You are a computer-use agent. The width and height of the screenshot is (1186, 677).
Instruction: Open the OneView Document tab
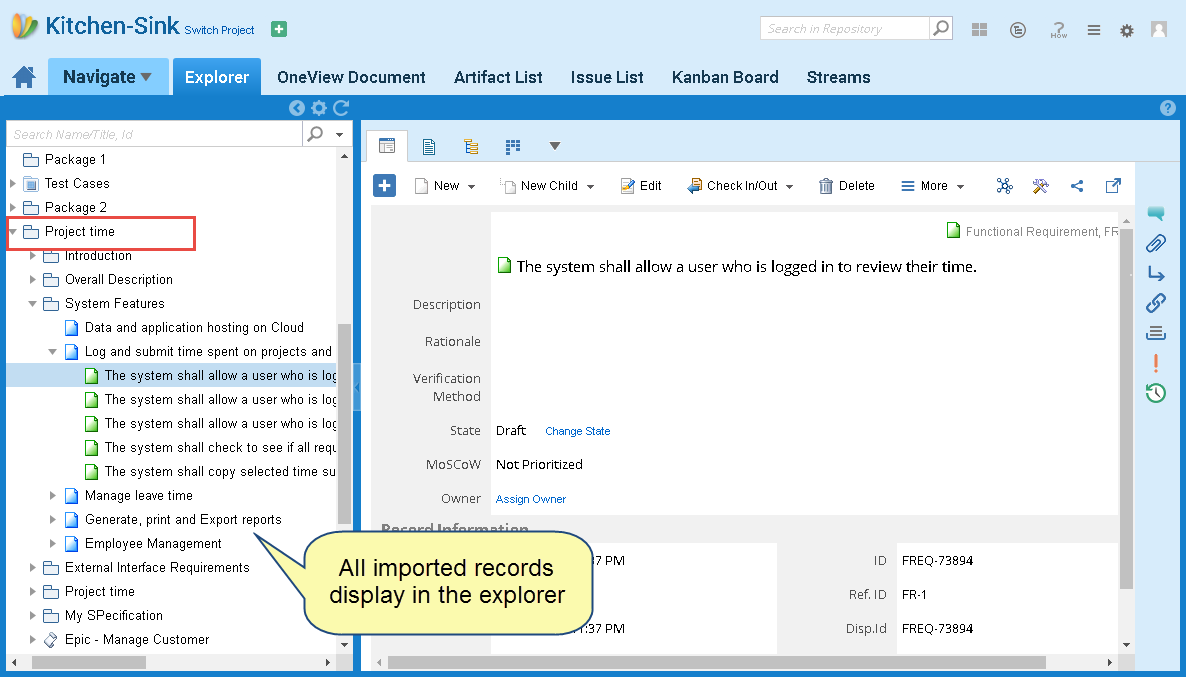click(x=351, y=77)
